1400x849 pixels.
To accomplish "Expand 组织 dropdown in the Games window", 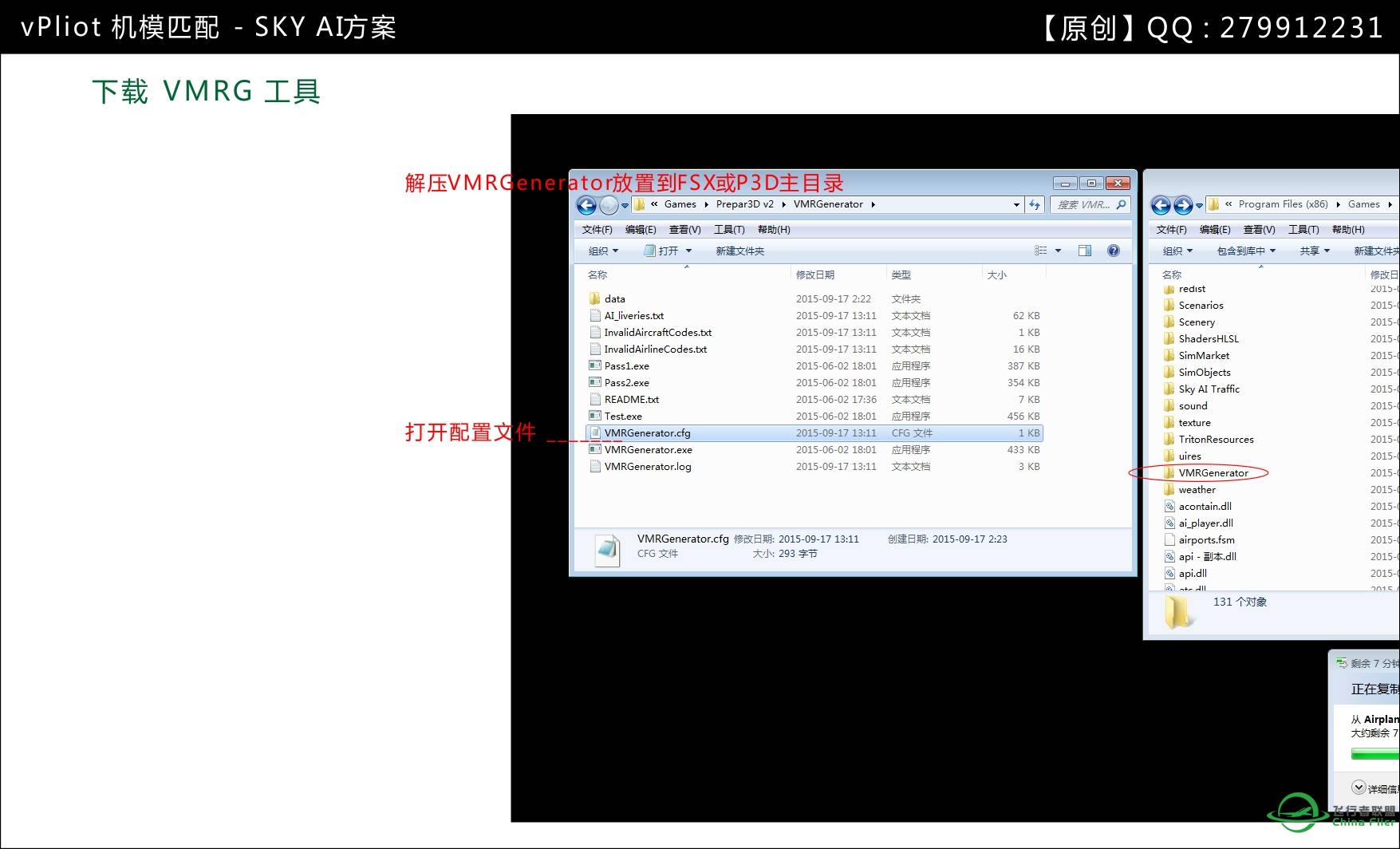I will point(1177,251).
